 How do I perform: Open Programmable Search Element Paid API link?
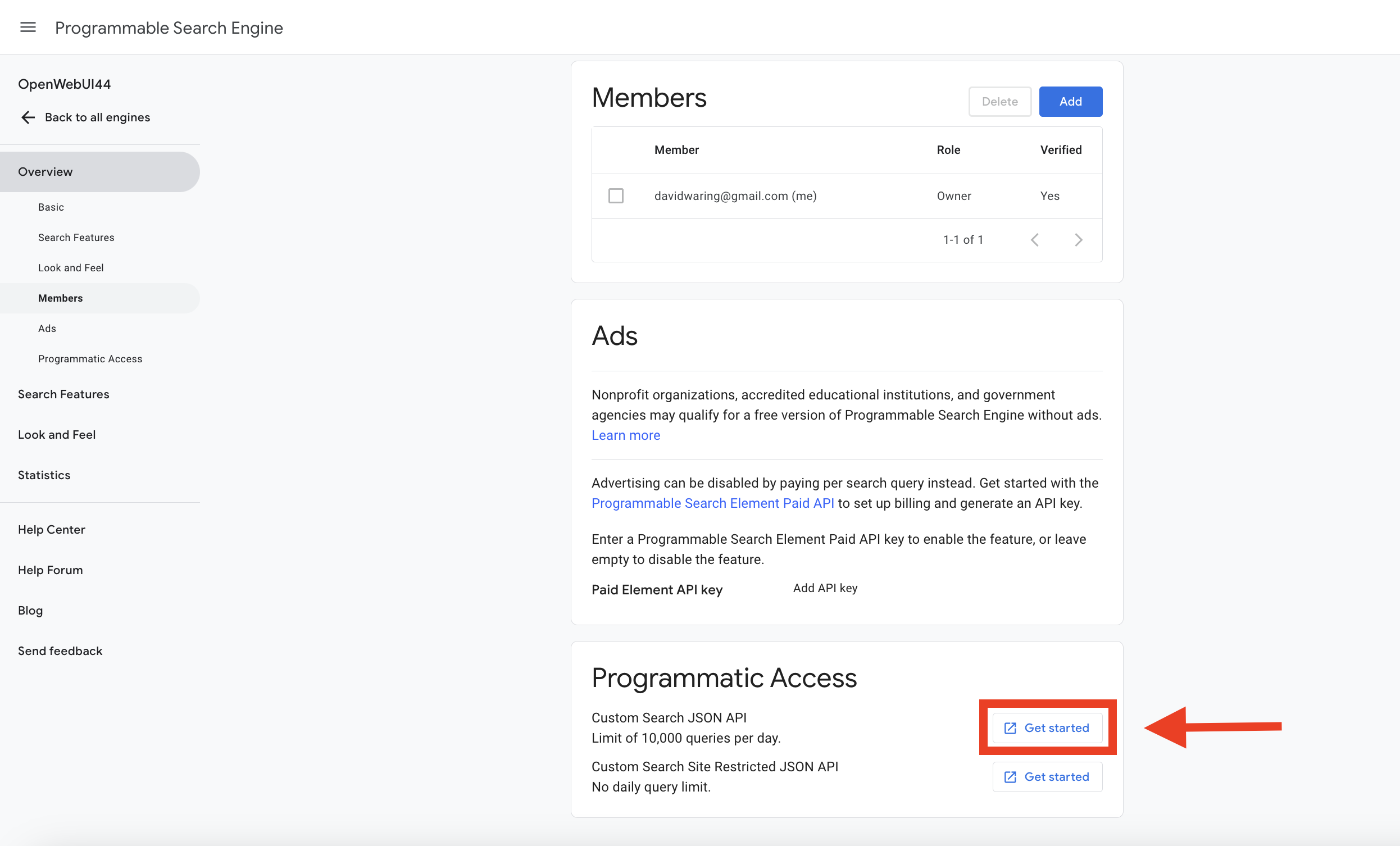point(712,503)
